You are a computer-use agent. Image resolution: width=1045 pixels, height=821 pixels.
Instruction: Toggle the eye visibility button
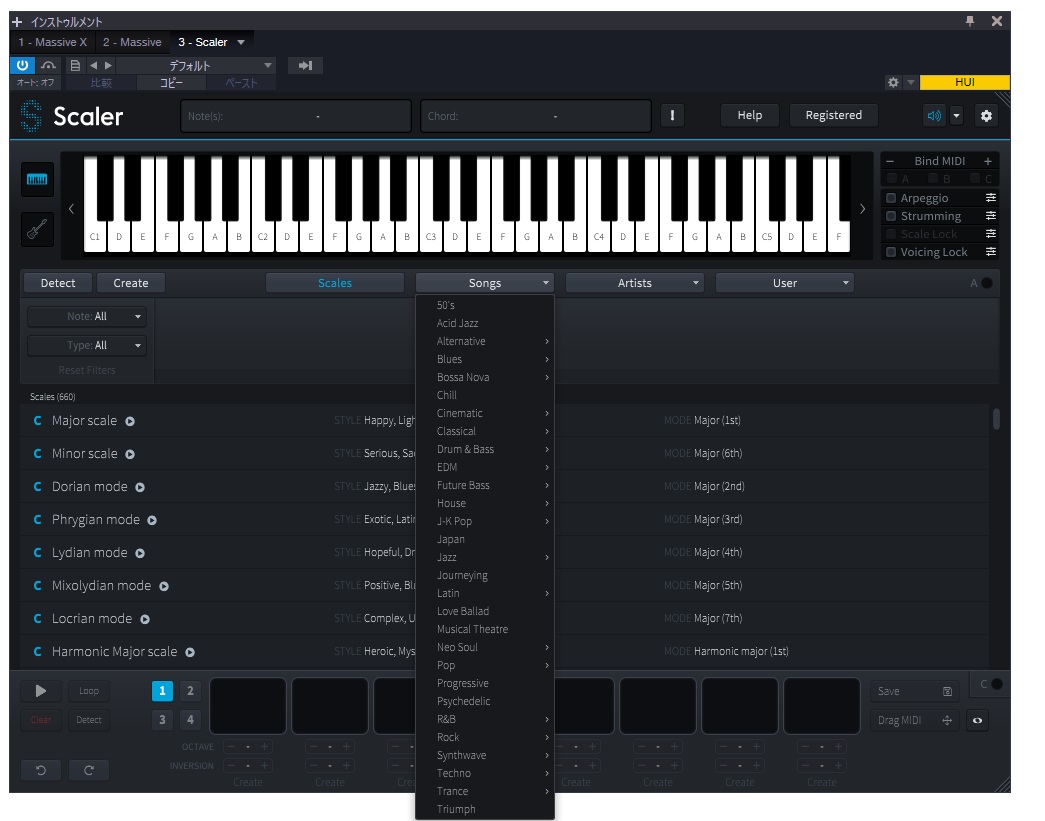(x=977, y=720)
